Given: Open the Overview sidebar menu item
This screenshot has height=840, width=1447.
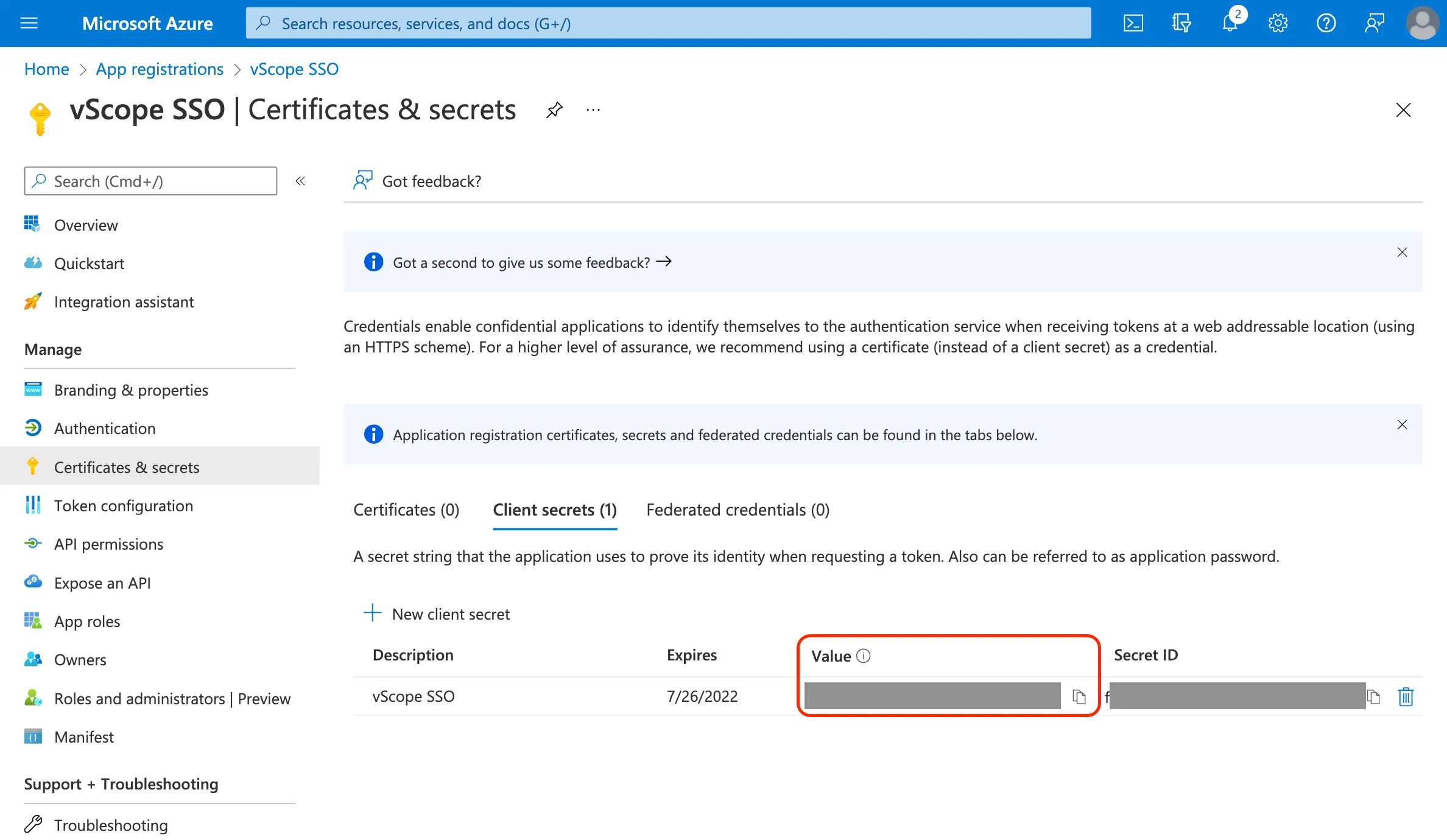Looking at the screenshot, I should pyautogui.click(x=85, y=224).
